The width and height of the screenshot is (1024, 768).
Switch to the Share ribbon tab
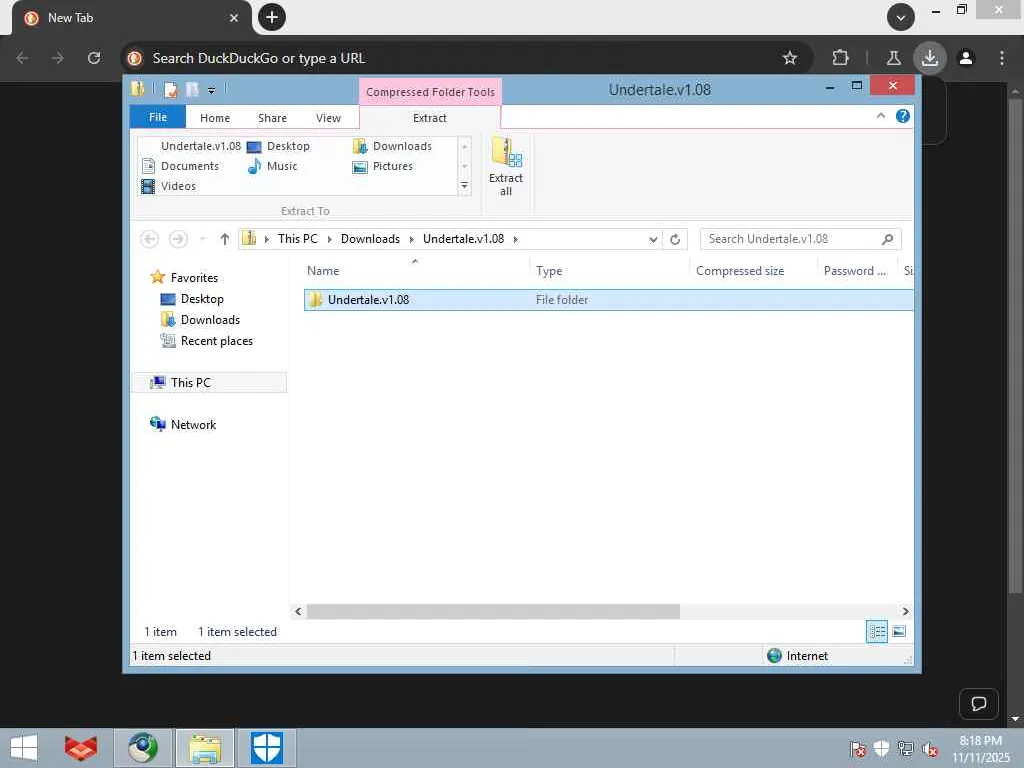(x=272, y=118)
